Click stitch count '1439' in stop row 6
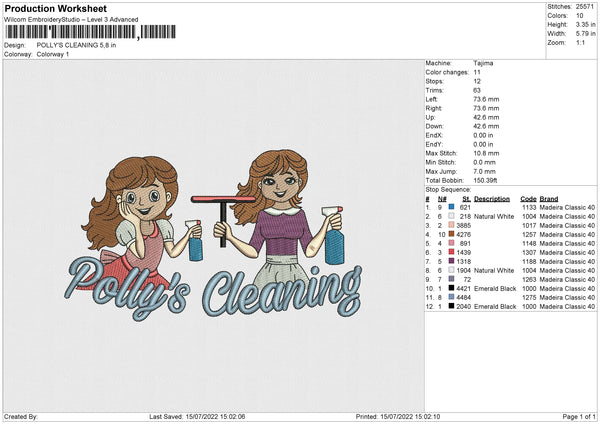Image resolution: width=600 pixels, height=424 pixels. click(x=464, y=253)
